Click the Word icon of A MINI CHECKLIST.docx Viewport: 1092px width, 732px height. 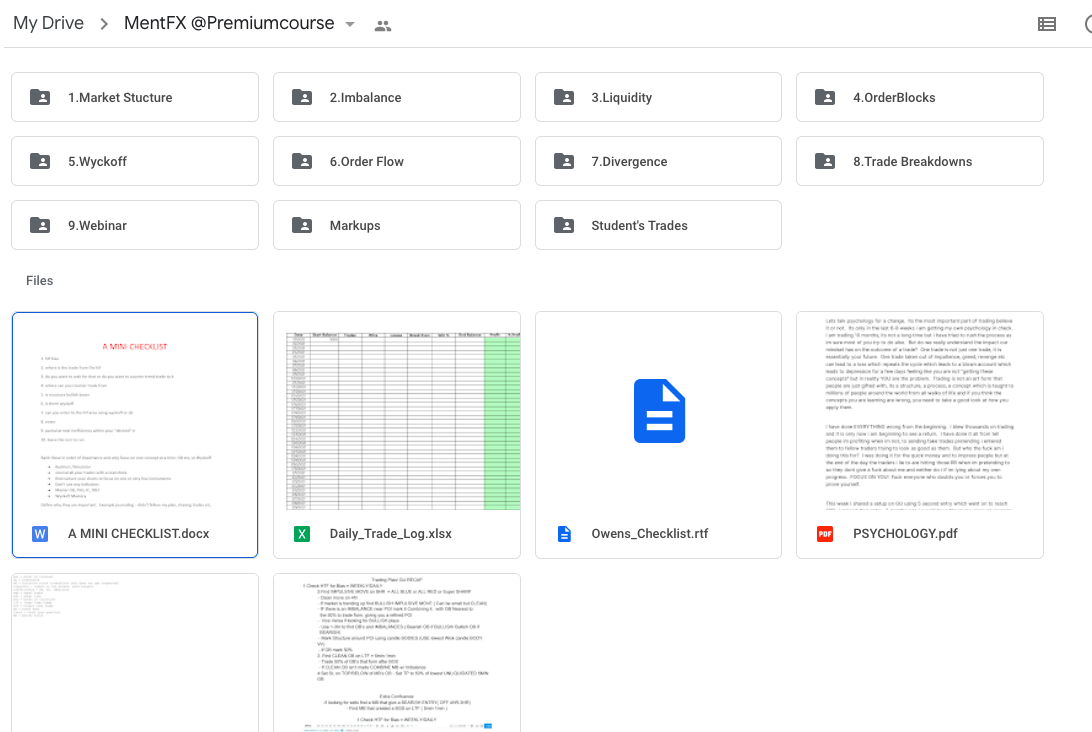[x=40, y=534]
